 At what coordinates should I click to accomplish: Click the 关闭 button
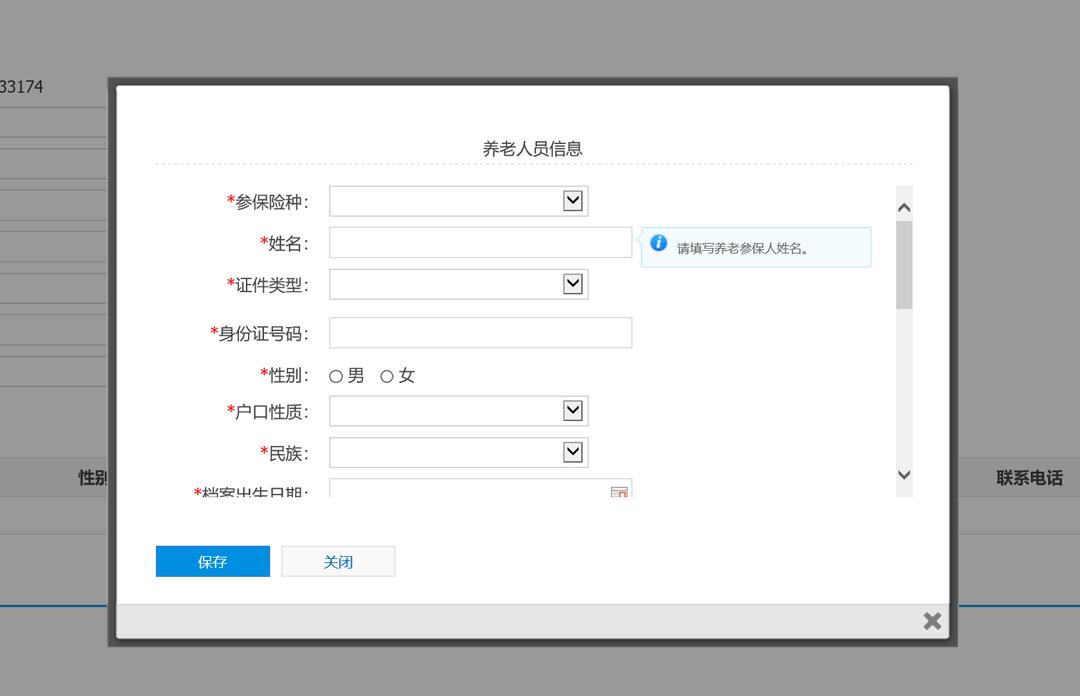(x=338, y=562)
